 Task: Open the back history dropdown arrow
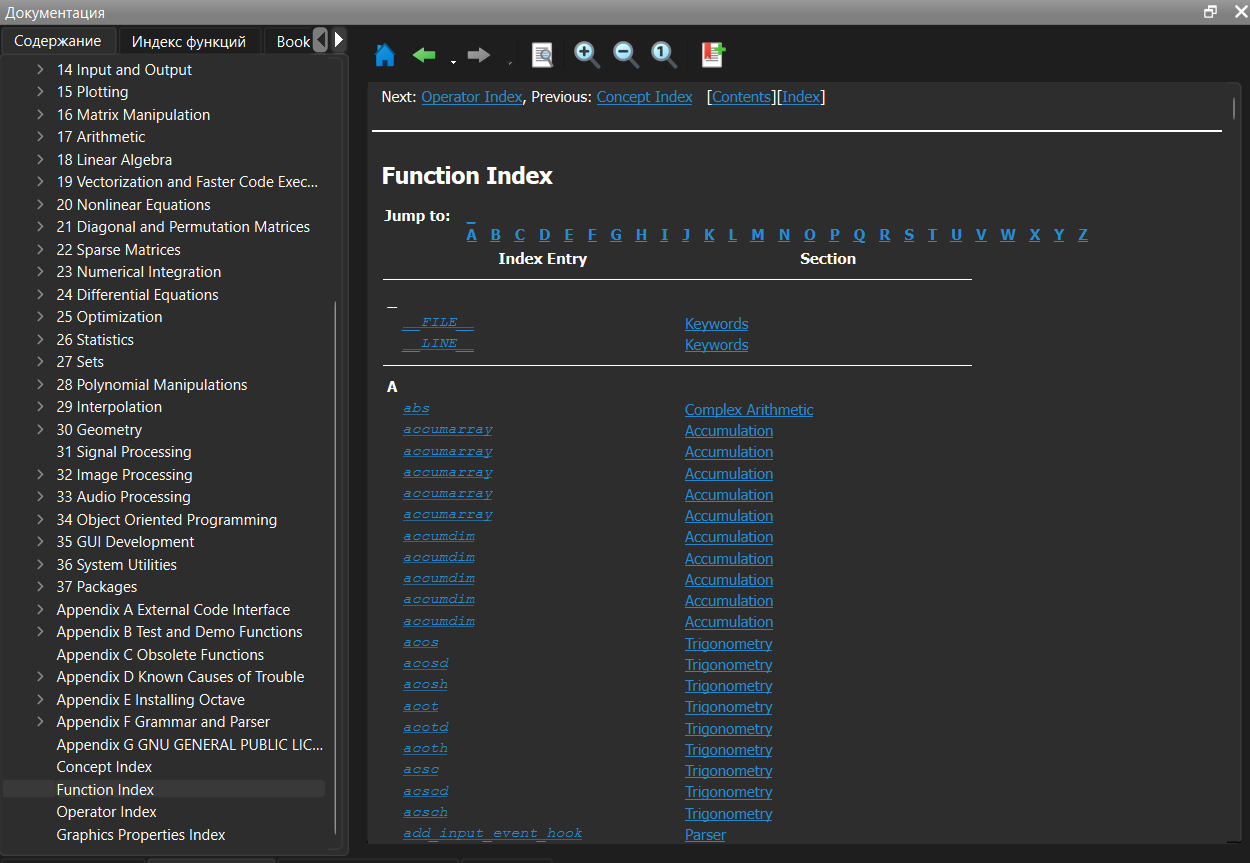(x=453, y=62)
